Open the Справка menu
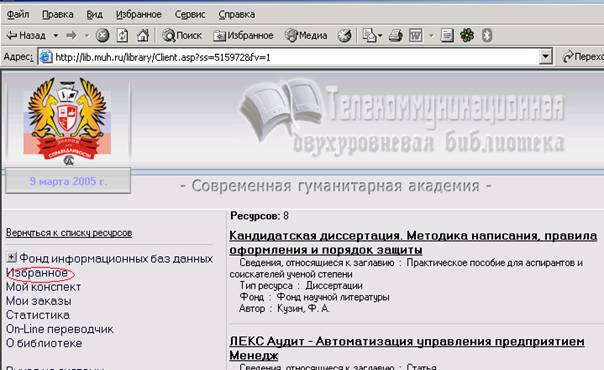This screenshot has height=370, width=604. coord(237,15)
